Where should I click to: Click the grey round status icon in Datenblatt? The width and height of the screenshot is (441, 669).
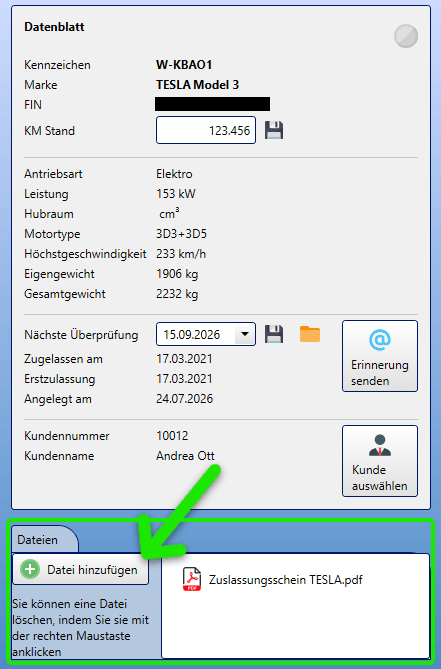[x=406, y=36]
